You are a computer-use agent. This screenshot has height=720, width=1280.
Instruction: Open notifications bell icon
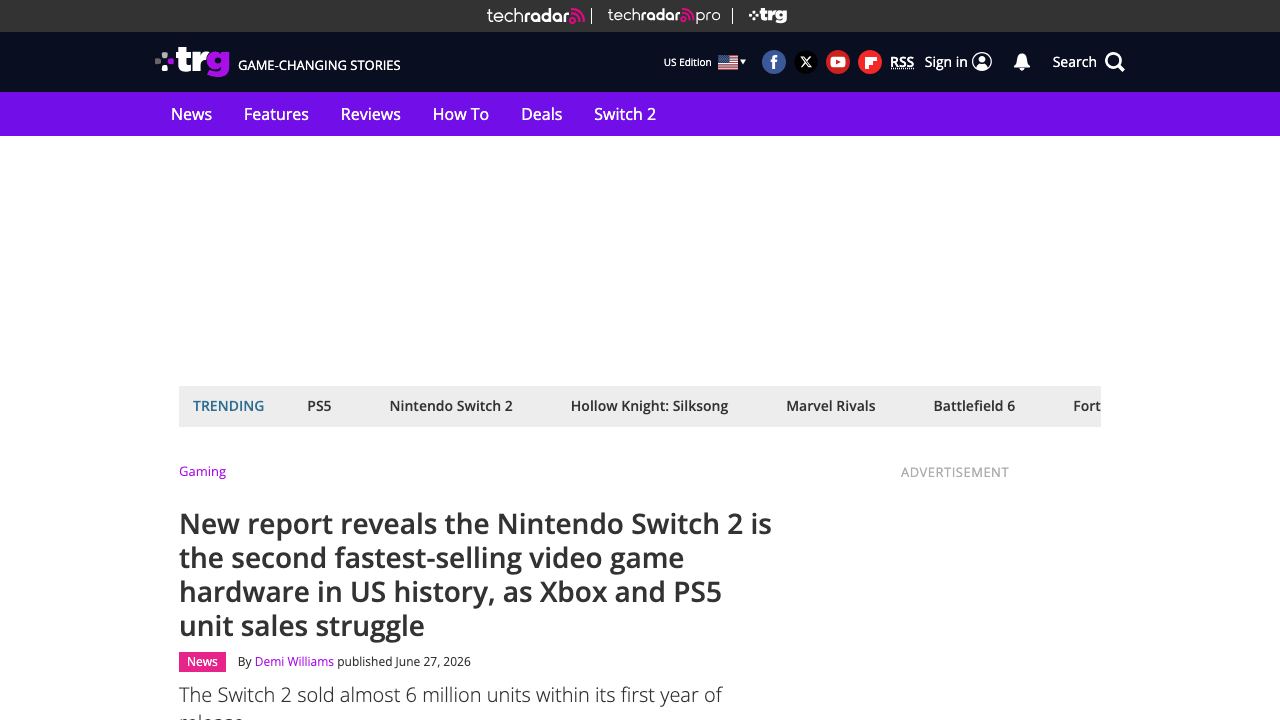[x=1022, y=62]
